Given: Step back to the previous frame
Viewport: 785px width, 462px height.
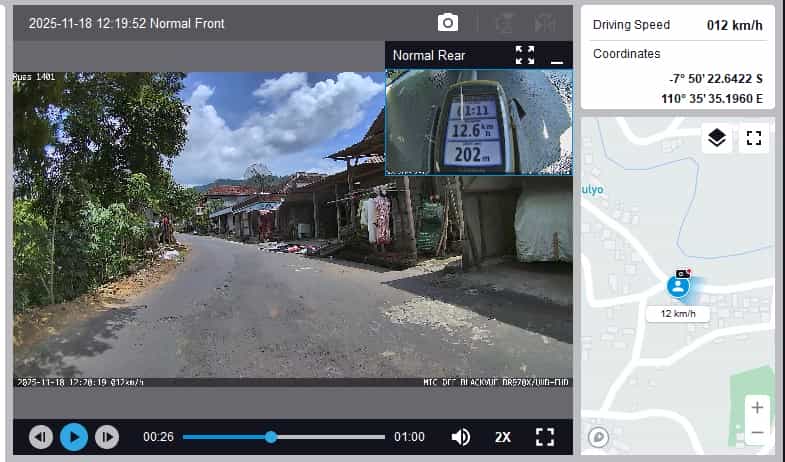Looking at the screenshot, I should pyautogui.click(x=41, y=437).
